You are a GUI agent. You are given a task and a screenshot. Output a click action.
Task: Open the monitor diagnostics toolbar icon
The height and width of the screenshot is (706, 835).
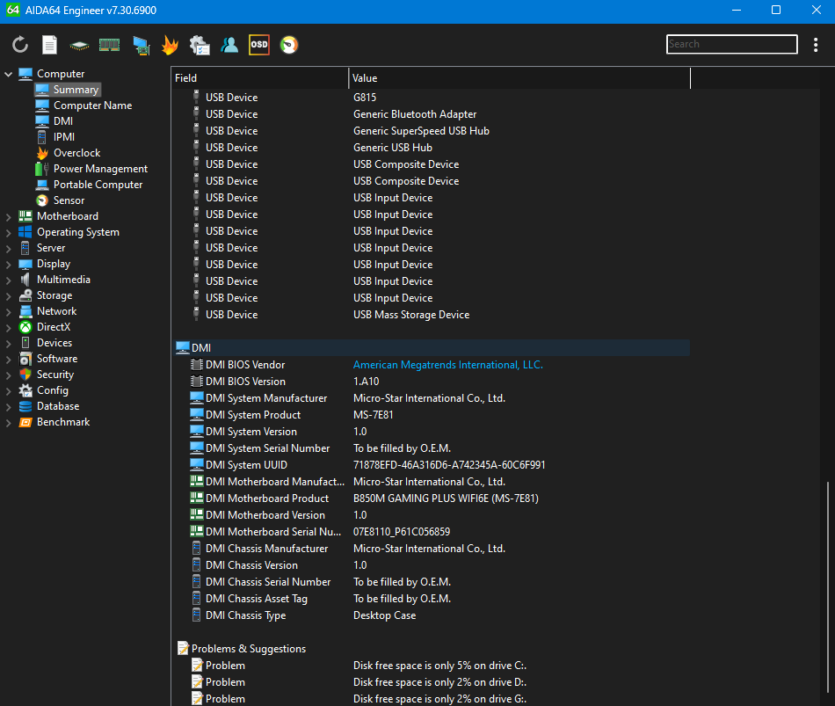tap(141, 45)
